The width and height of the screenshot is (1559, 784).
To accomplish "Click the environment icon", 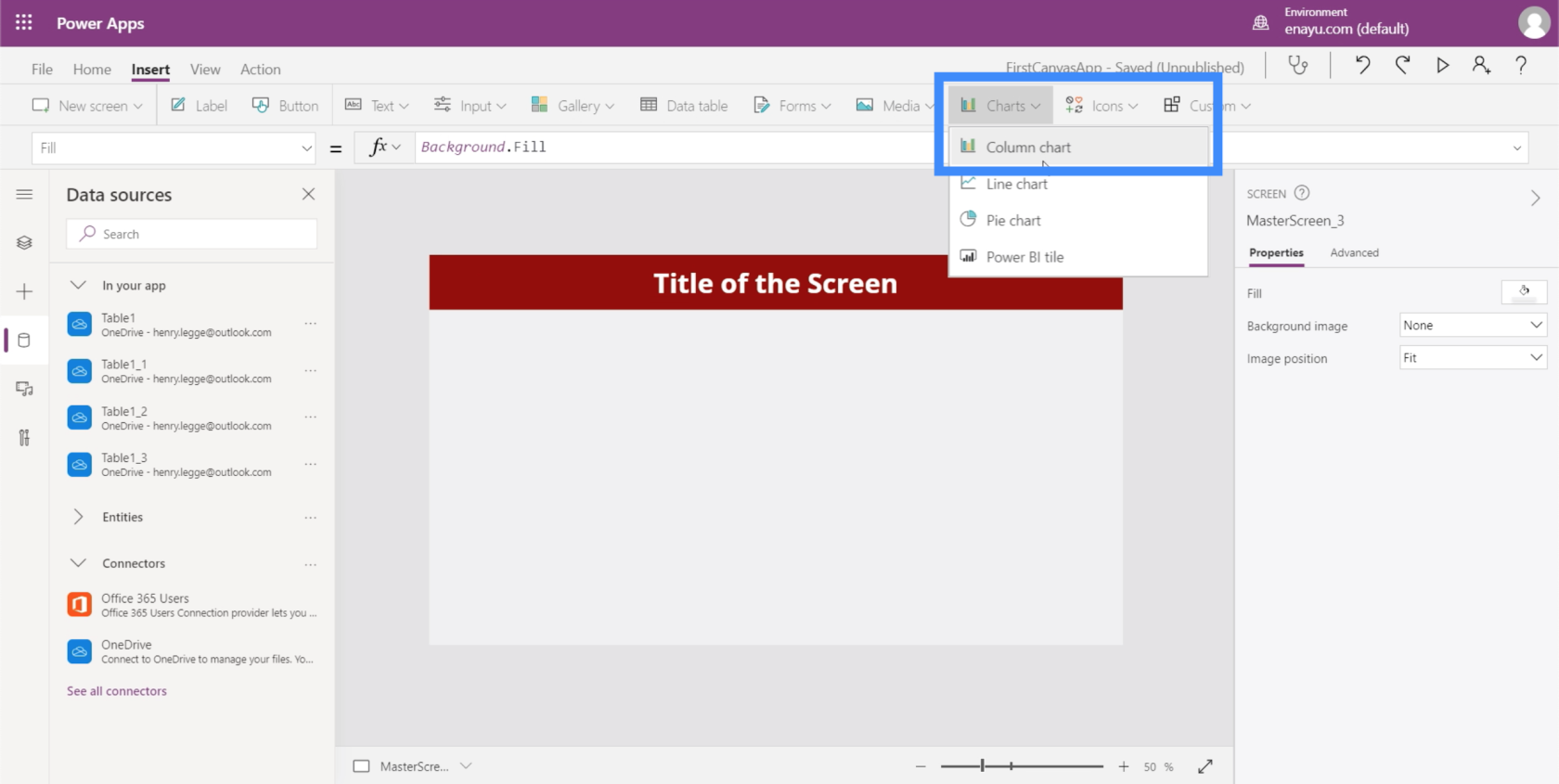I will (x=1260, y=22).
